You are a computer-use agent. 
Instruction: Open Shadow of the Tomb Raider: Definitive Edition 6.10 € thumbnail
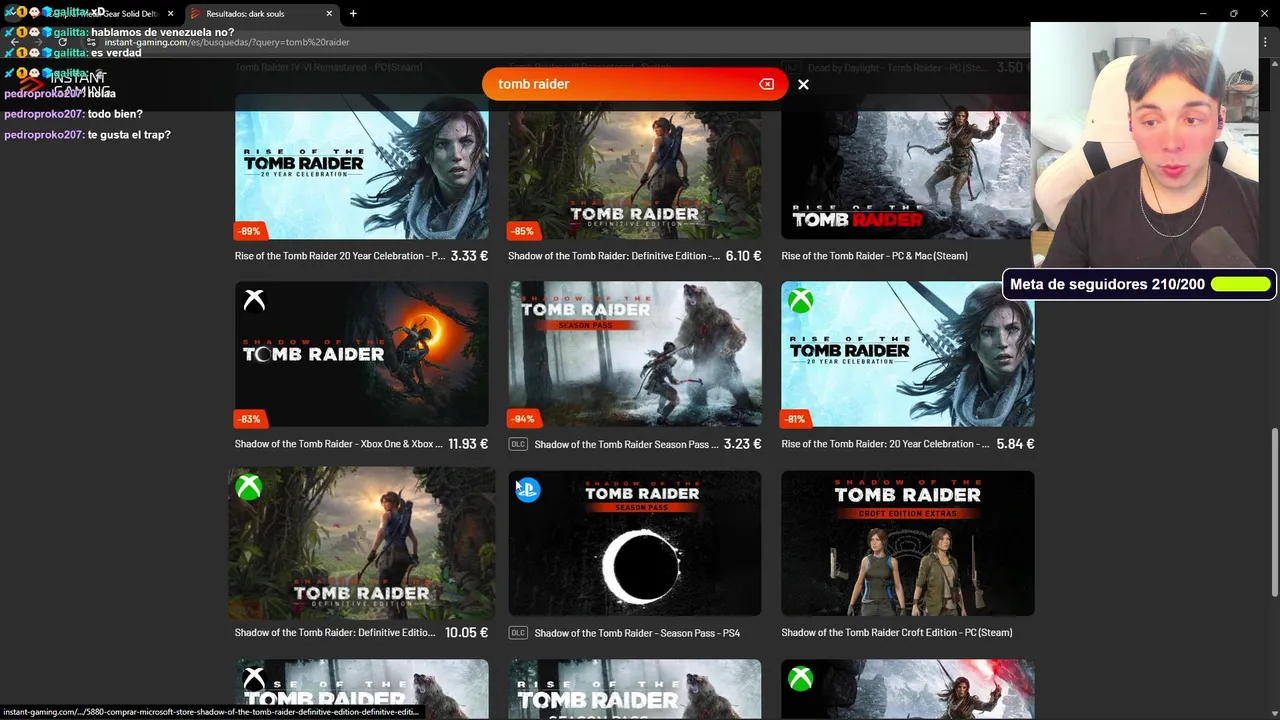(x=635, y=167)
